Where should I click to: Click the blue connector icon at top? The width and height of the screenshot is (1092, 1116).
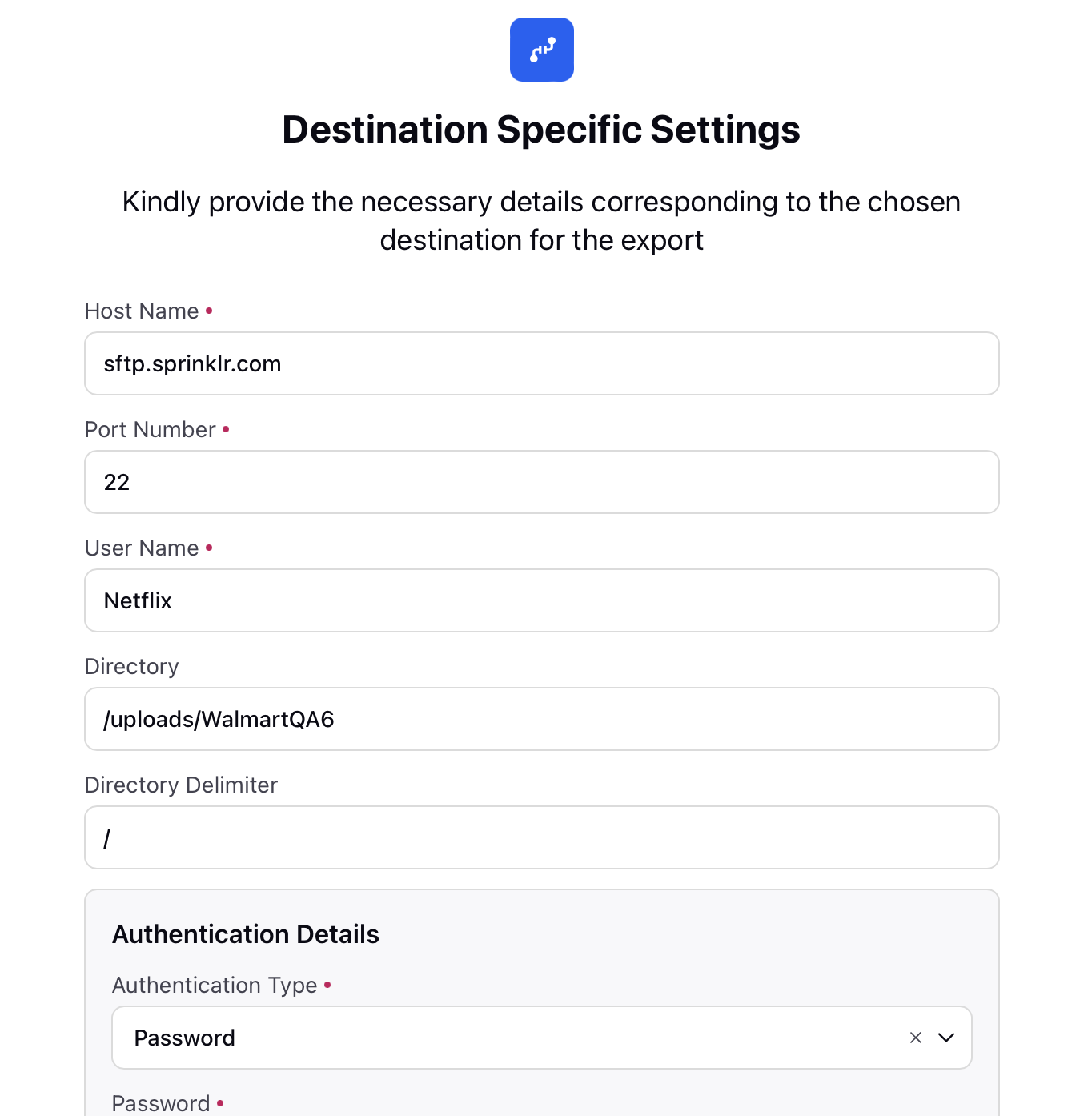pyautogui.click(x=542, y=50)
